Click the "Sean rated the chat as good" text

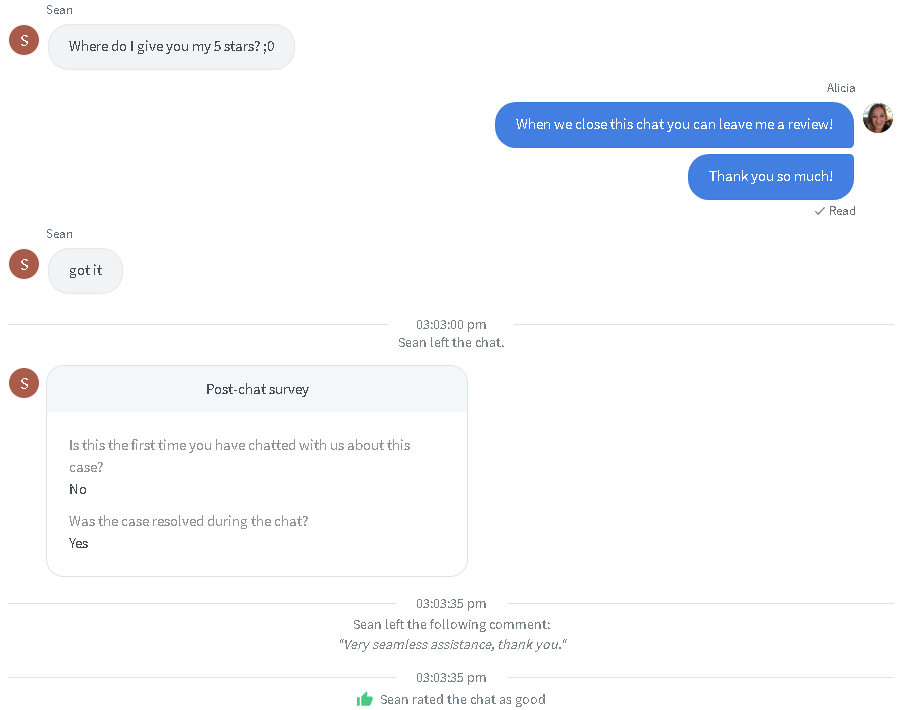pos(462,699)
